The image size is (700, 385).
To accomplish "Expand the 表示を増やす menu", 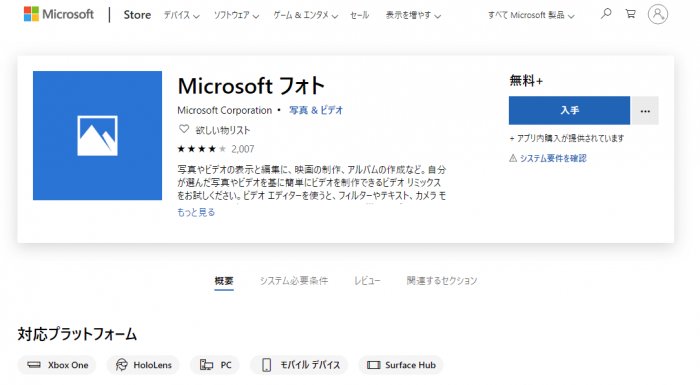I will (413, 15).
